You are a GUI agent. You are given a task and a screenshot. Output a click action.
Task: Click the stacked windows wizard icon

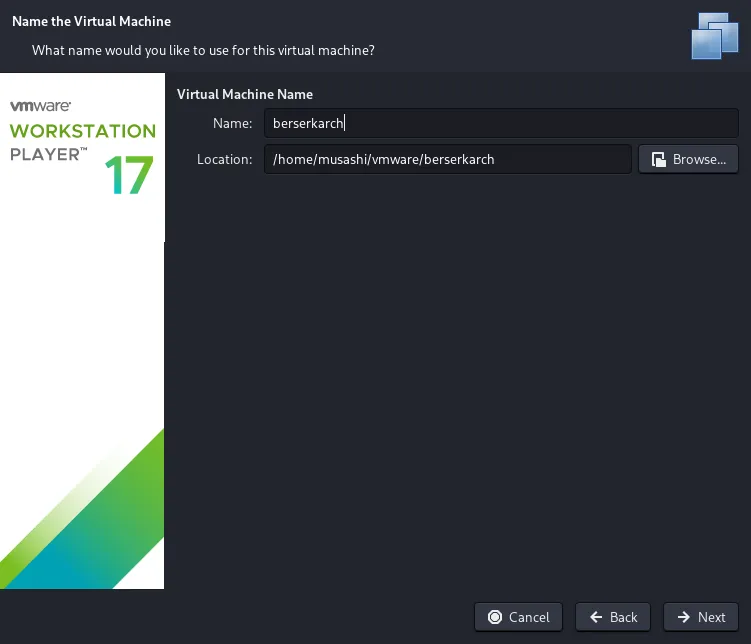click(x=714, y=35)
